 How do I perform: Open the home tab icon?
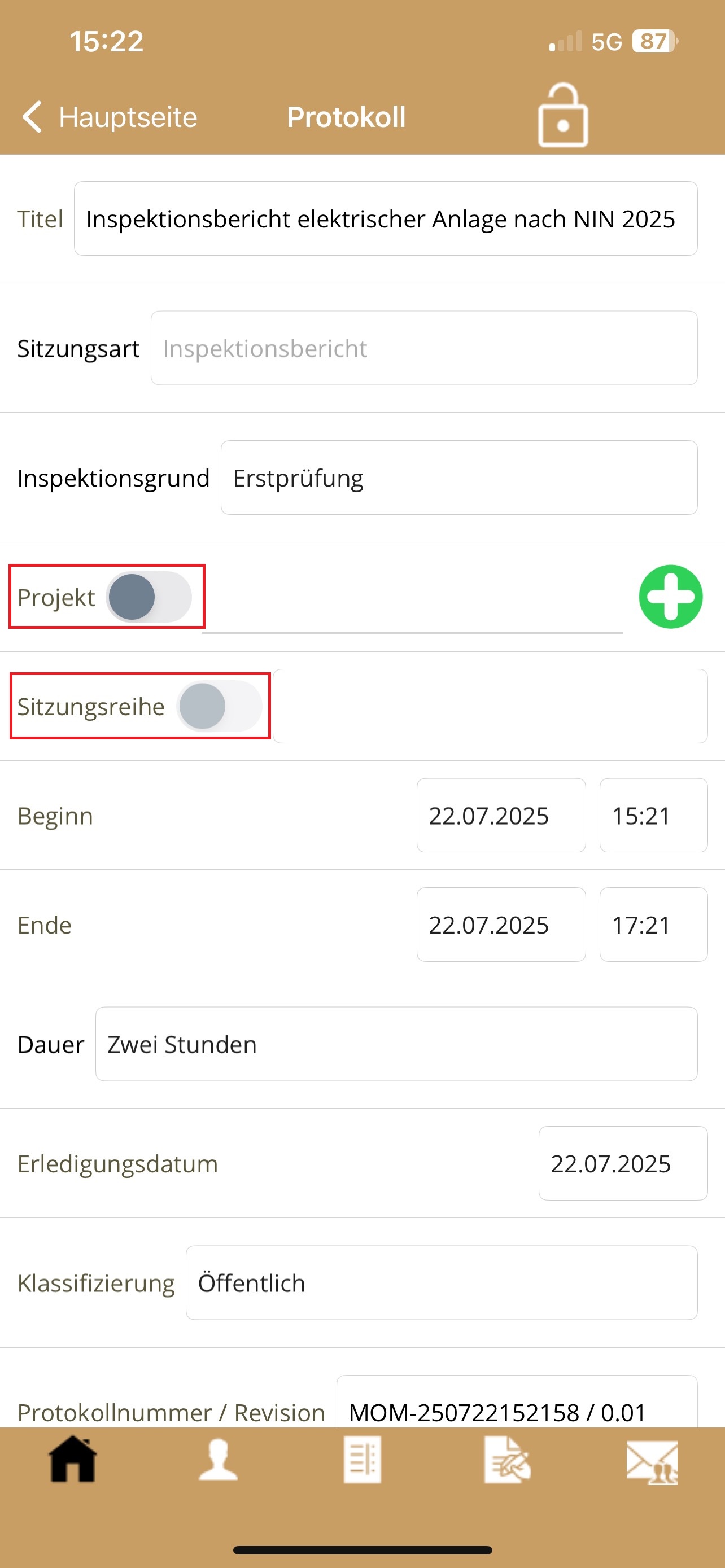coord(72,1459)
